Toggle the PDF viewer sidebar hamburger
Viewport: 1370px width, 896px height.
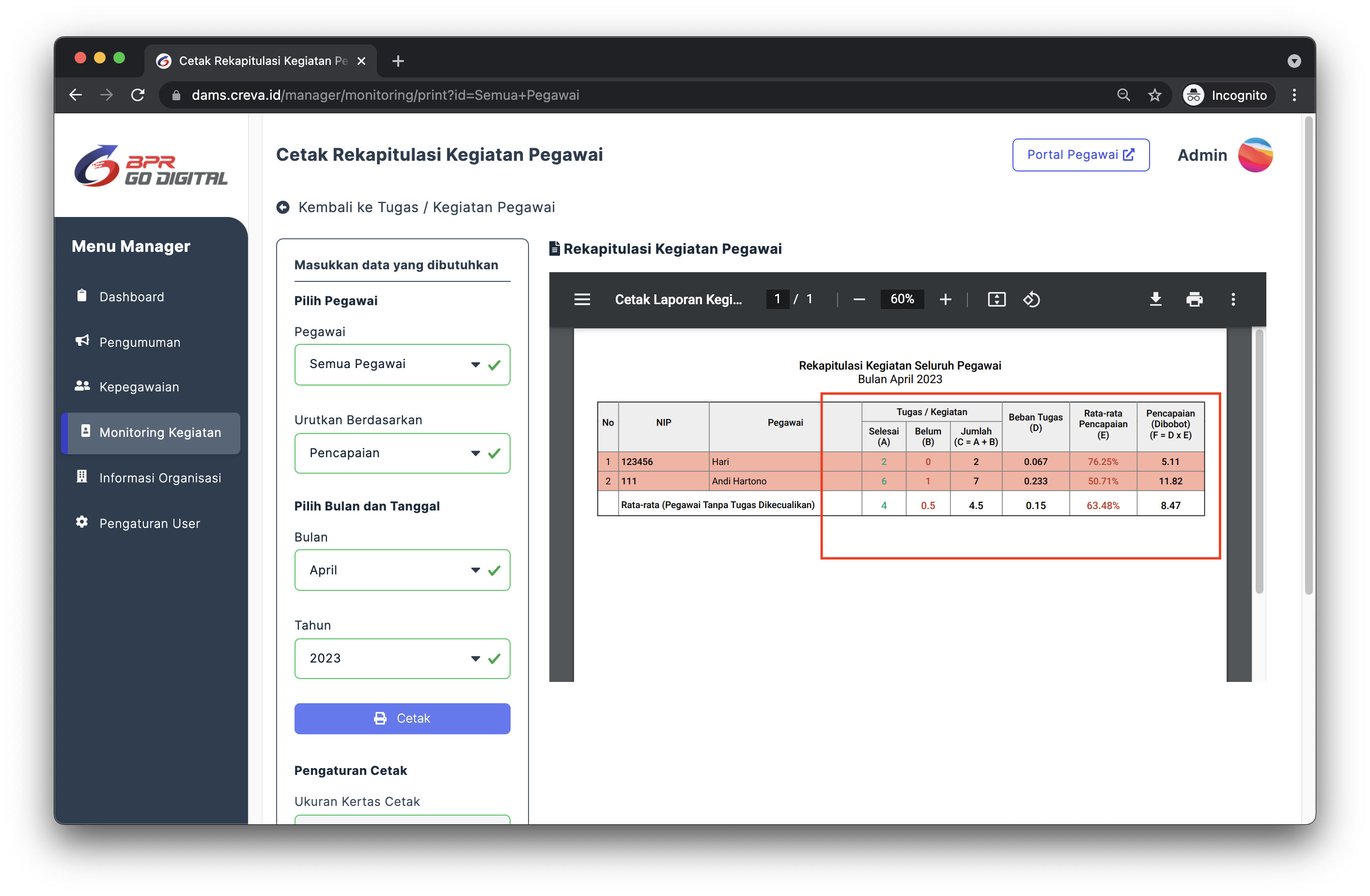point(582,299)
